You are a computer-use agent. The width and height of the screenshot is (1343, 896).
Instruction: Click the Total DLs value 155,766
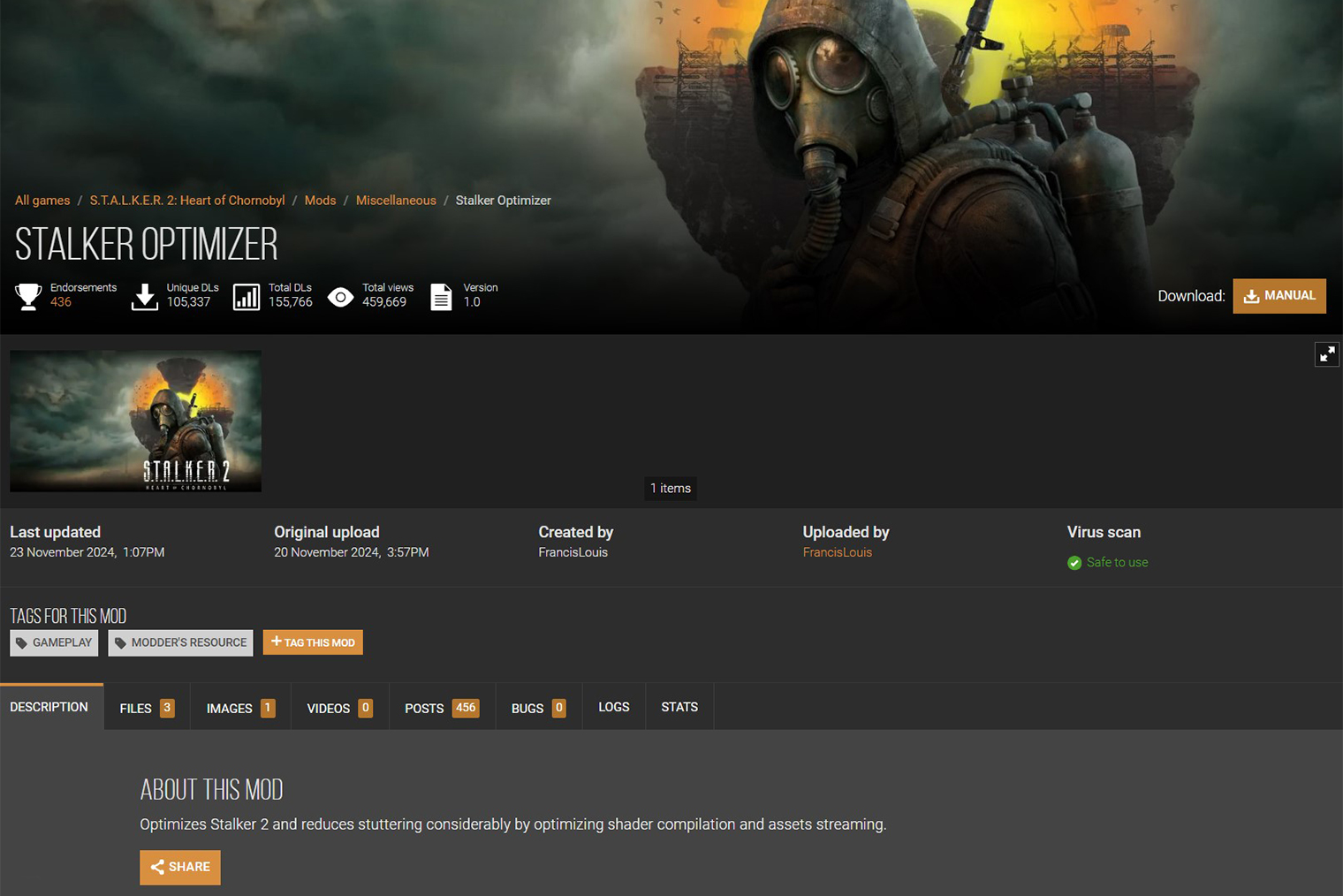tap(291, 302)
